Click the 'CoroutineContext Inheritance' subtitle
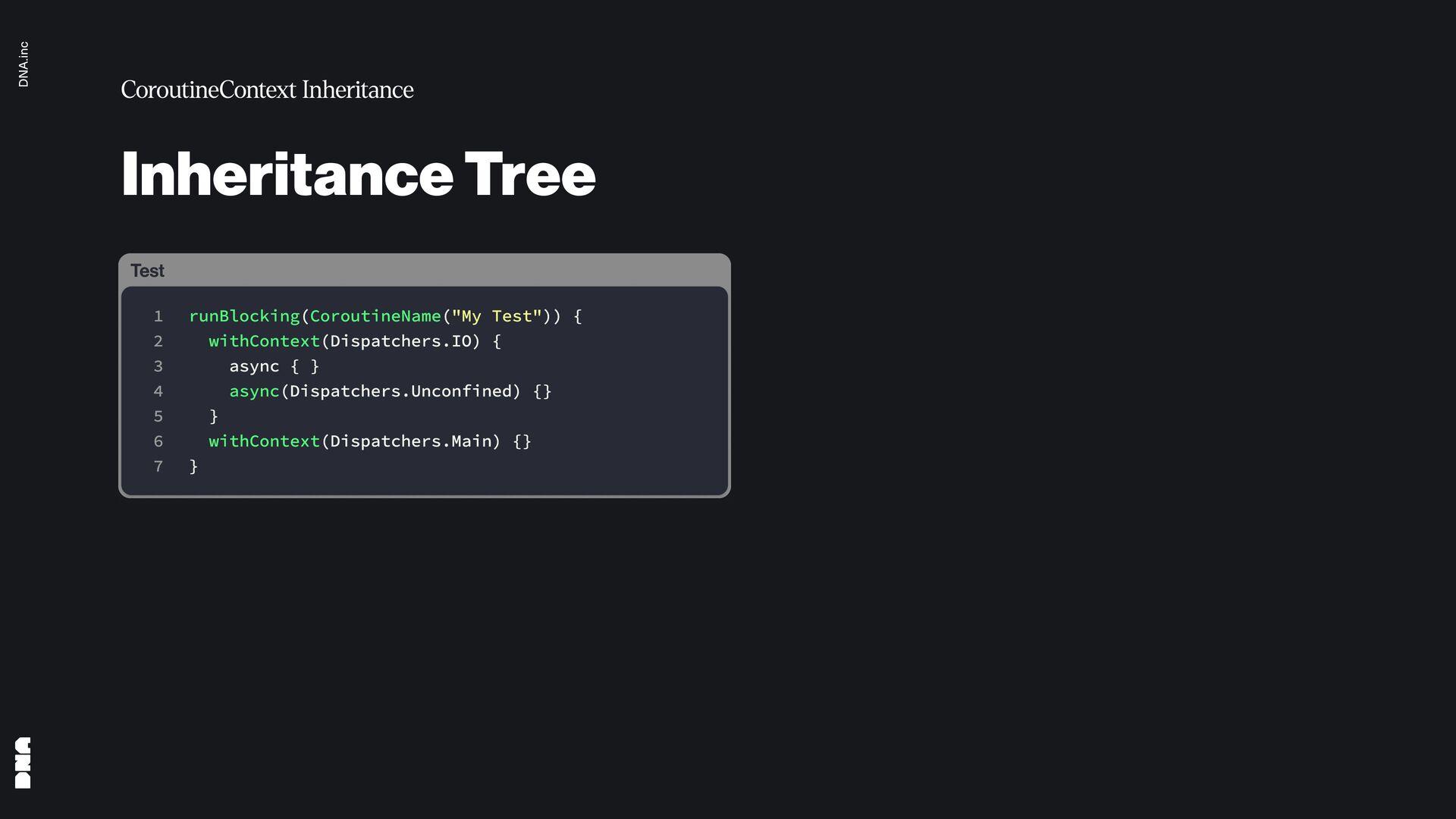The width and height of the screenshot is (1456, 819). tap(267, 89)
